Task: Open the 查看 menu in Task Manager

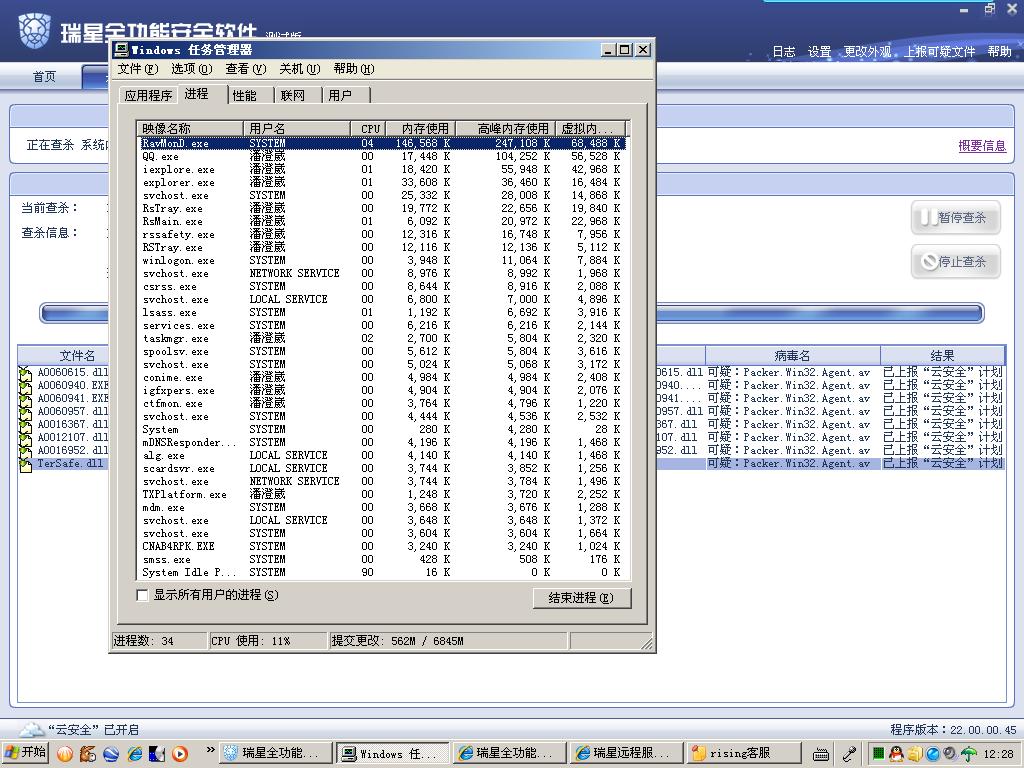Action: [245, 69]
